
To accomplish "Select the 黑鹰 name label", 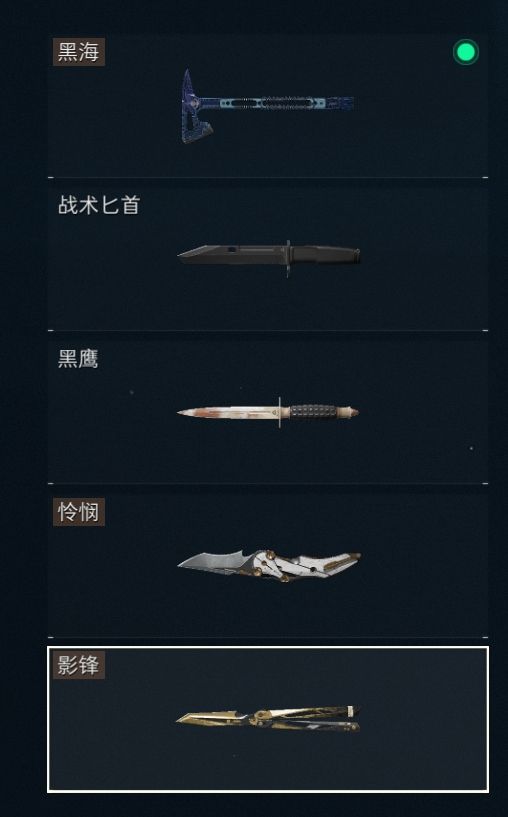I will pyautogui.click(x=78, y=358).
